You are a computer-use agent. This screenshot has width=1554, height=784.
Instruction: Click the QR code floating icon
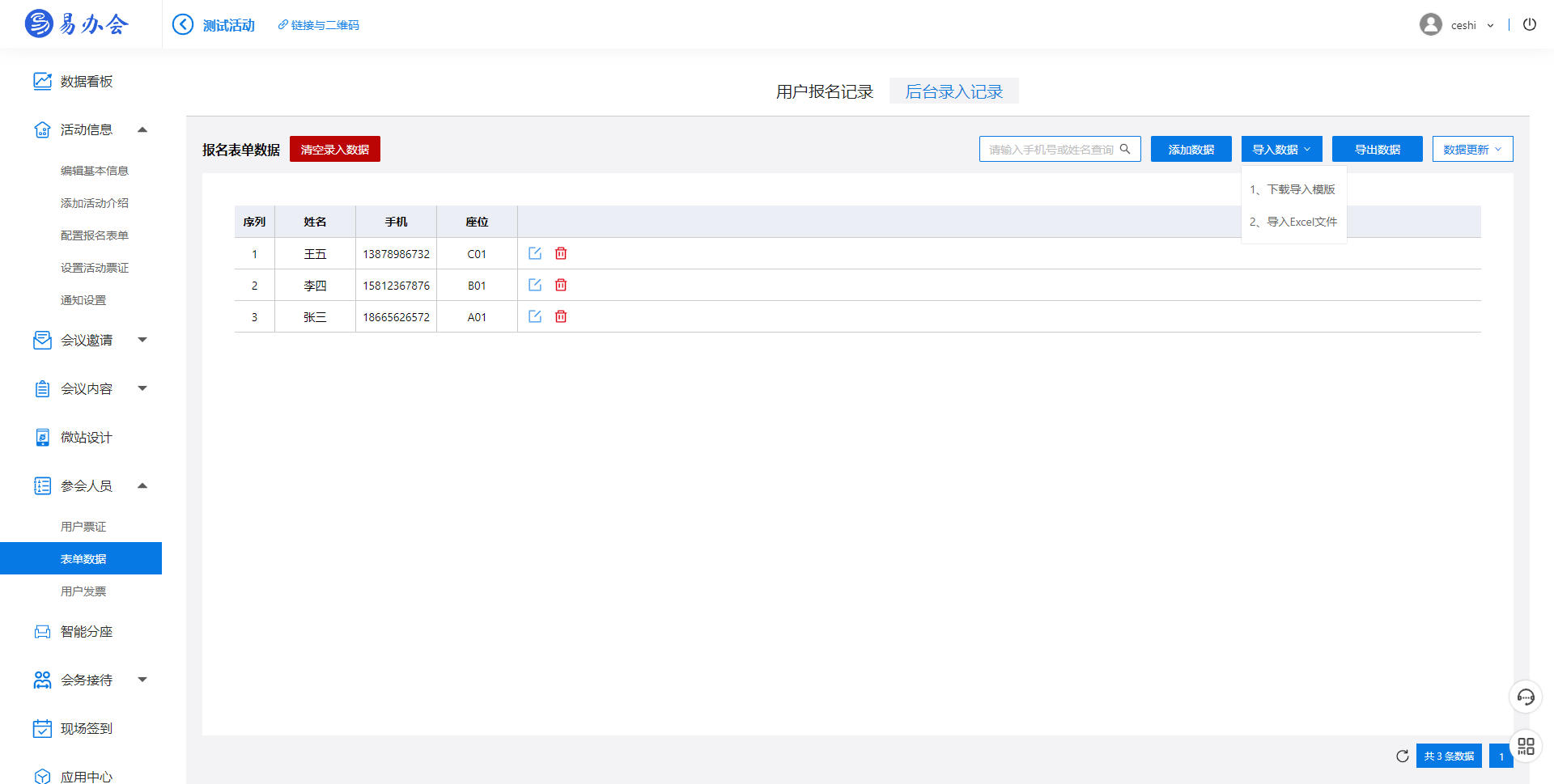click(1526, 746)
